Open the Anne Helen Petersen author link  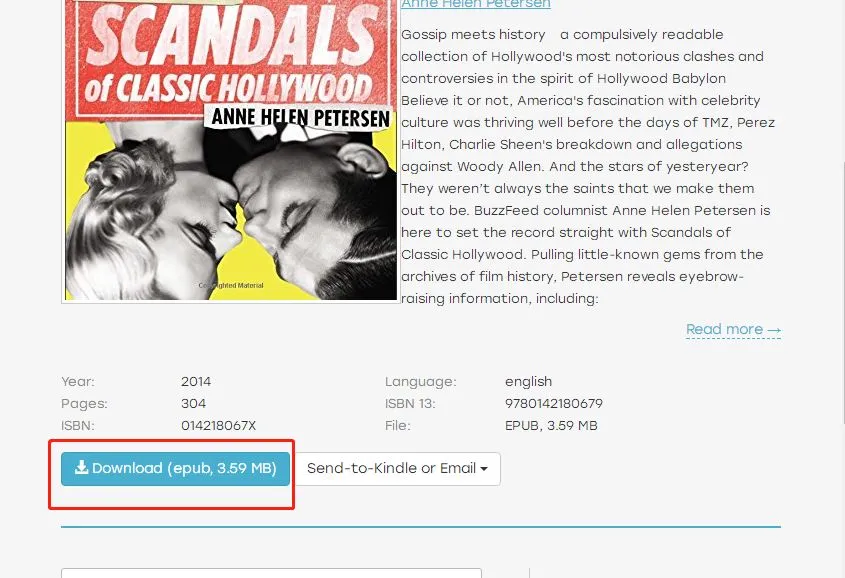475,4
